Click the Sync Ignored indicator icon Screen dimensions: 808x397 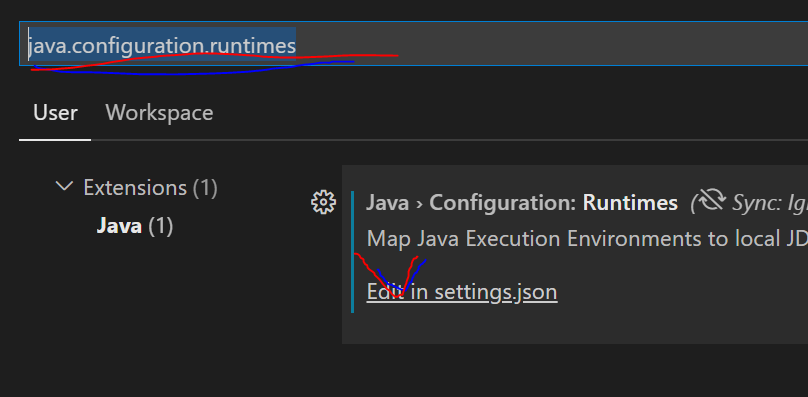713,201
